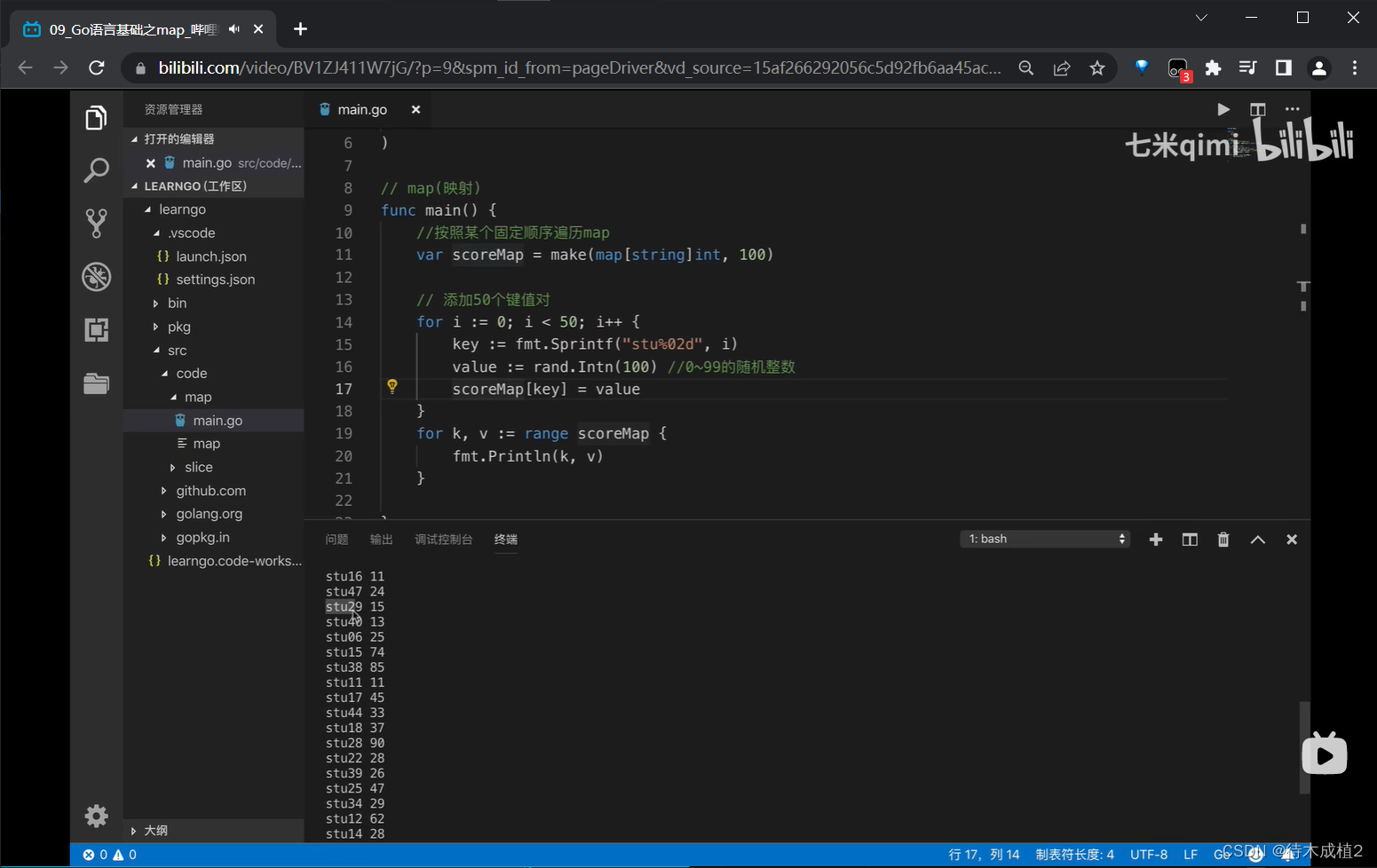Click 制表符长度: 4 in status bar
Image resolution: width=1377 pixels, height=868 pixels.
[x=1074, y=855]
